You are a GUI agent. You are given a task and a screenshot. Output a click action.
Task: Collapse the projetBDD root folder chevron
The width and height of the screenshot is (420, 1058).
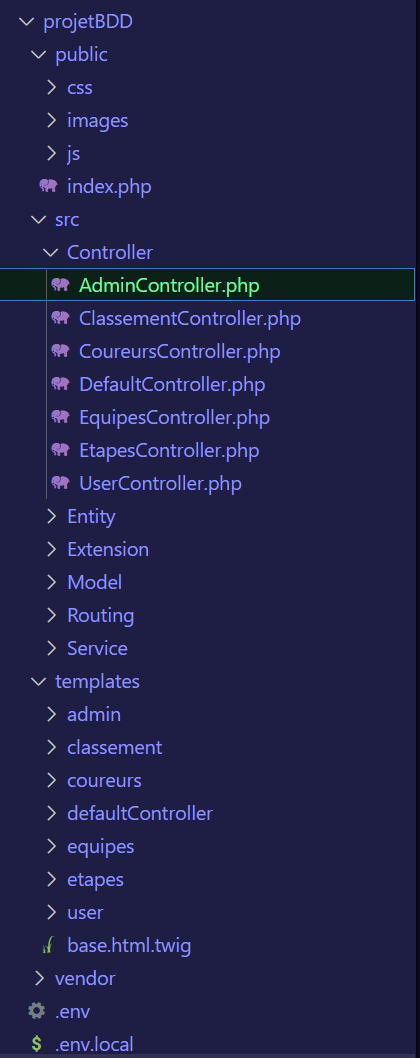tap(26, 22)
